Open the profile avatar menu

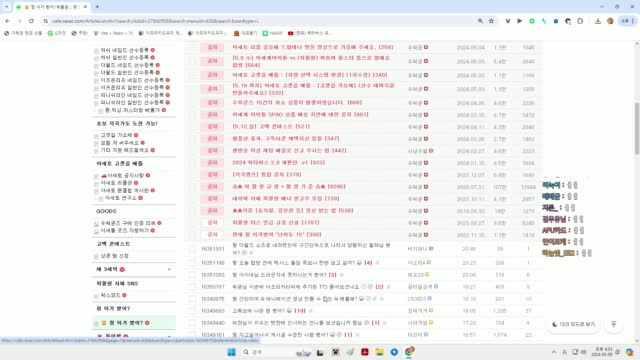pyautogui.click(x=610, y=21)
